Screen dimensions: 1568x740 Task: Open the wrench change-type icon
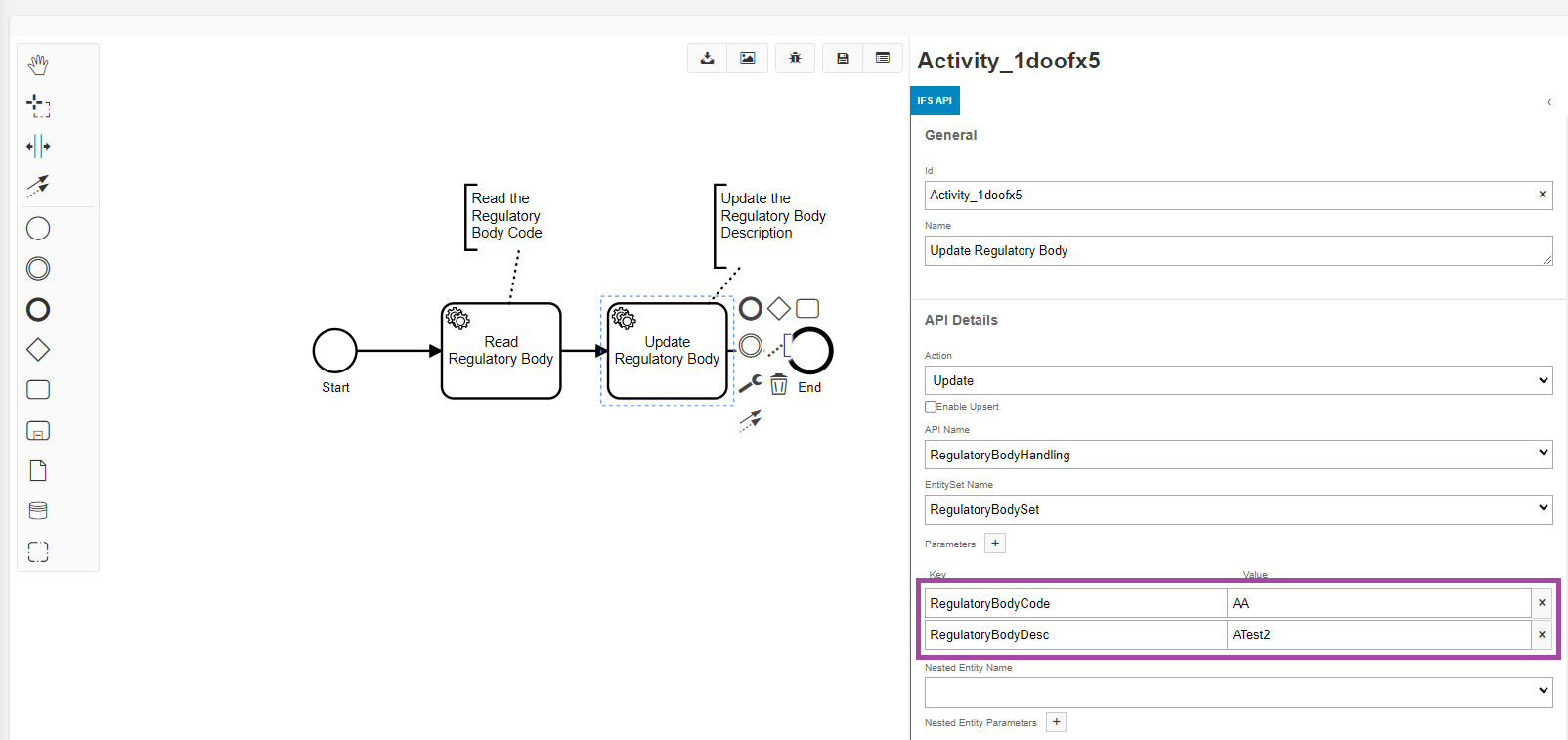750,384
